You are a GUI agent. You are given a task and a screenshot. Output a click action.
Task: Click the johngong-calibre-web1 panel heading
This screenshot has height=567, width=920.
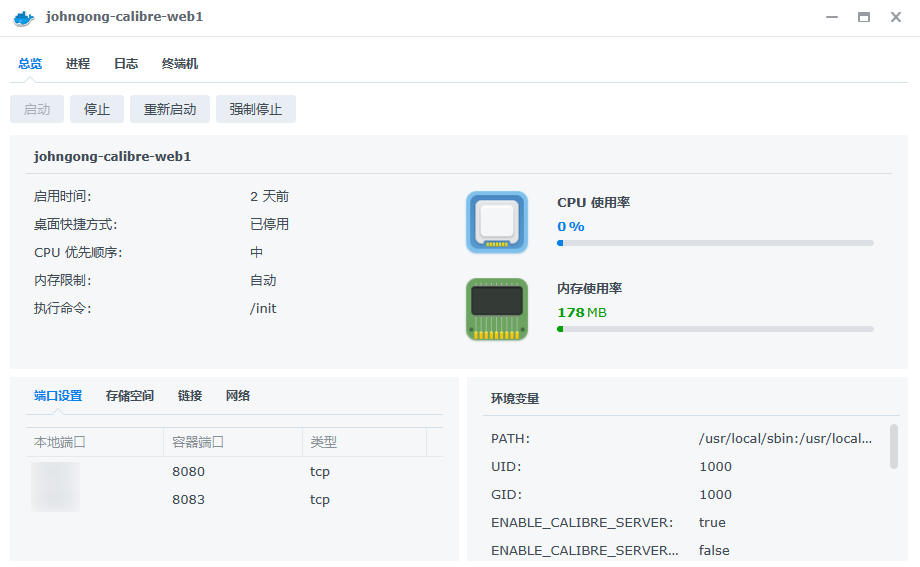(112, 157)
